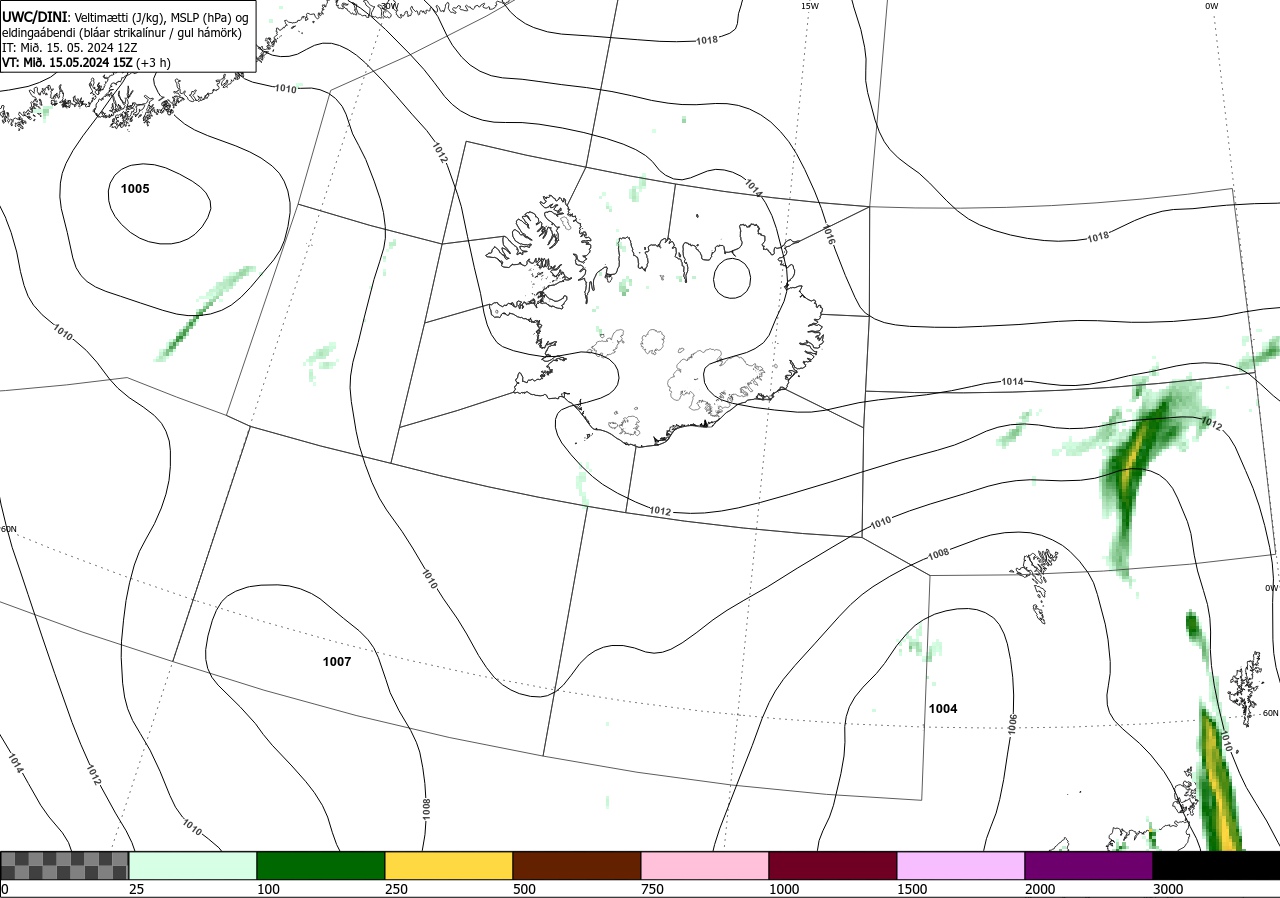Image resolution: width=1280 pixels, height=898 pixels.
Task: Click the bold 1005 low pressure label
Action: (x=135, y=189)
